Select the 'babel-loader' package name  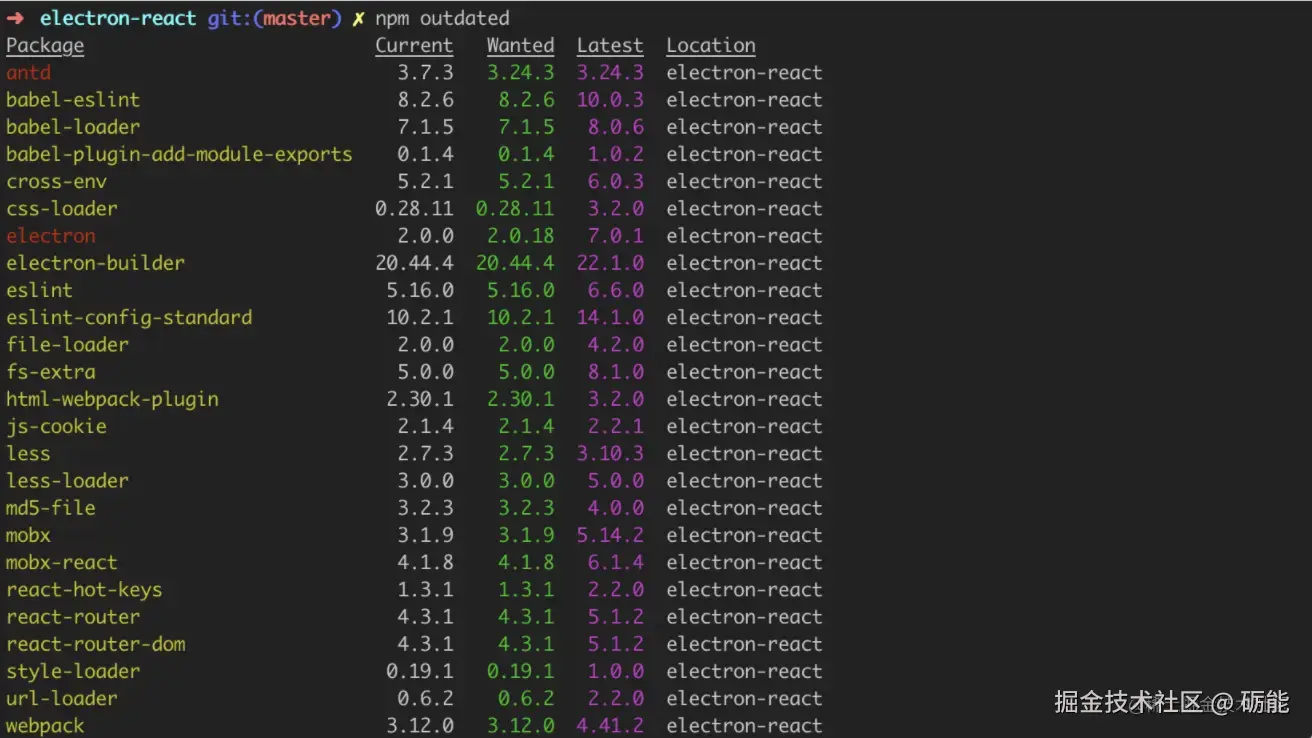(73, 127)
